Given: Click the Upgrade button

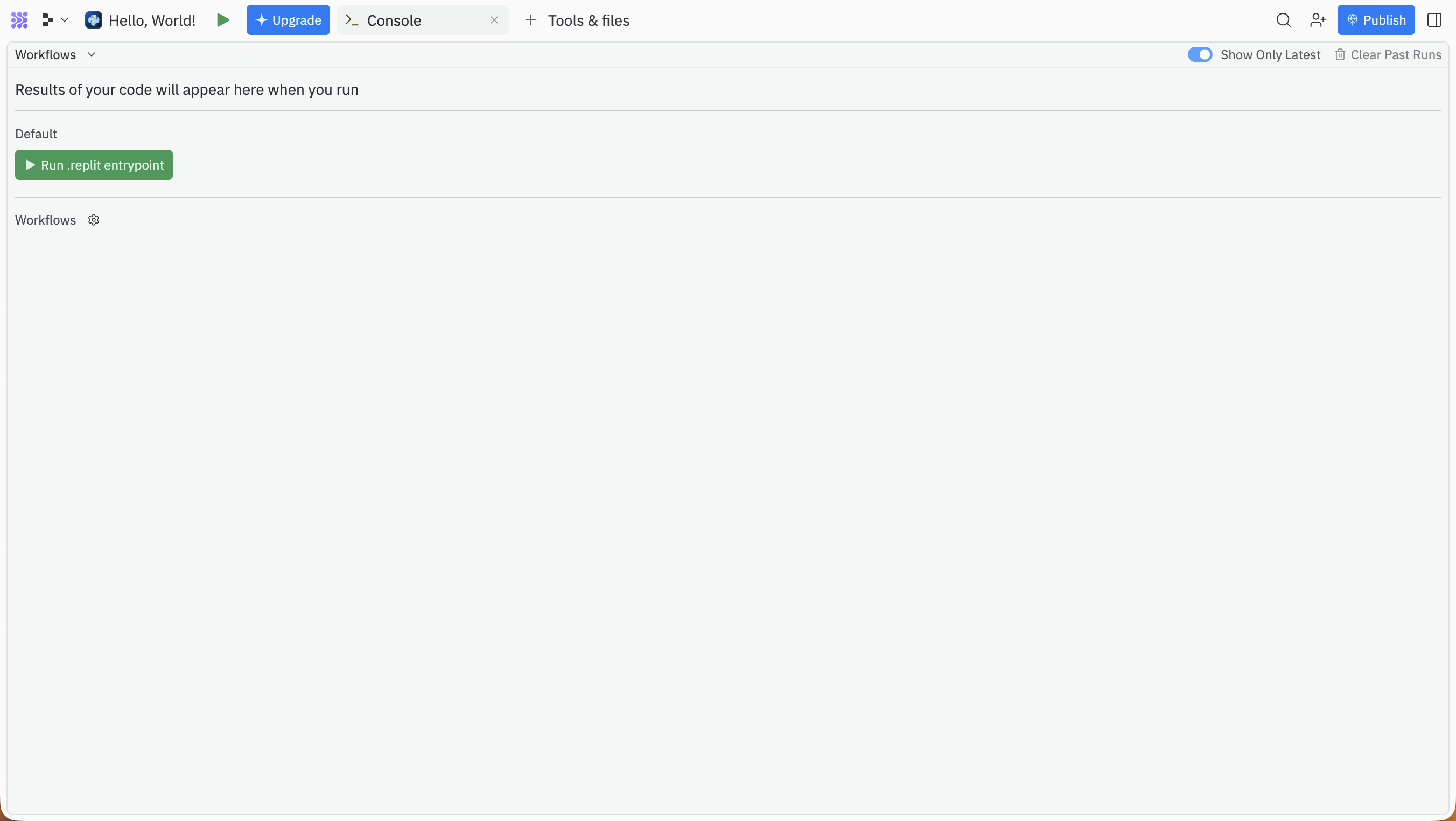Looking at the screenshot, I should pyautogui.click(x=288, y=20).
